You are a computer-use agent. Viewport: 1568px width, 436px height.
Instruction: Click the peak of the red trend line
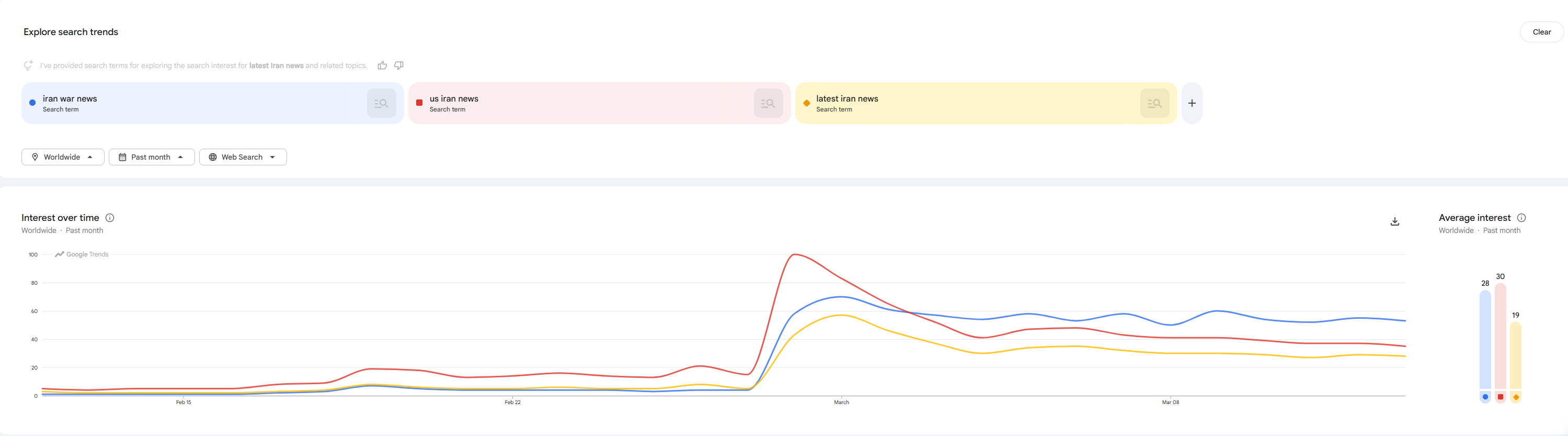[794, 254]
